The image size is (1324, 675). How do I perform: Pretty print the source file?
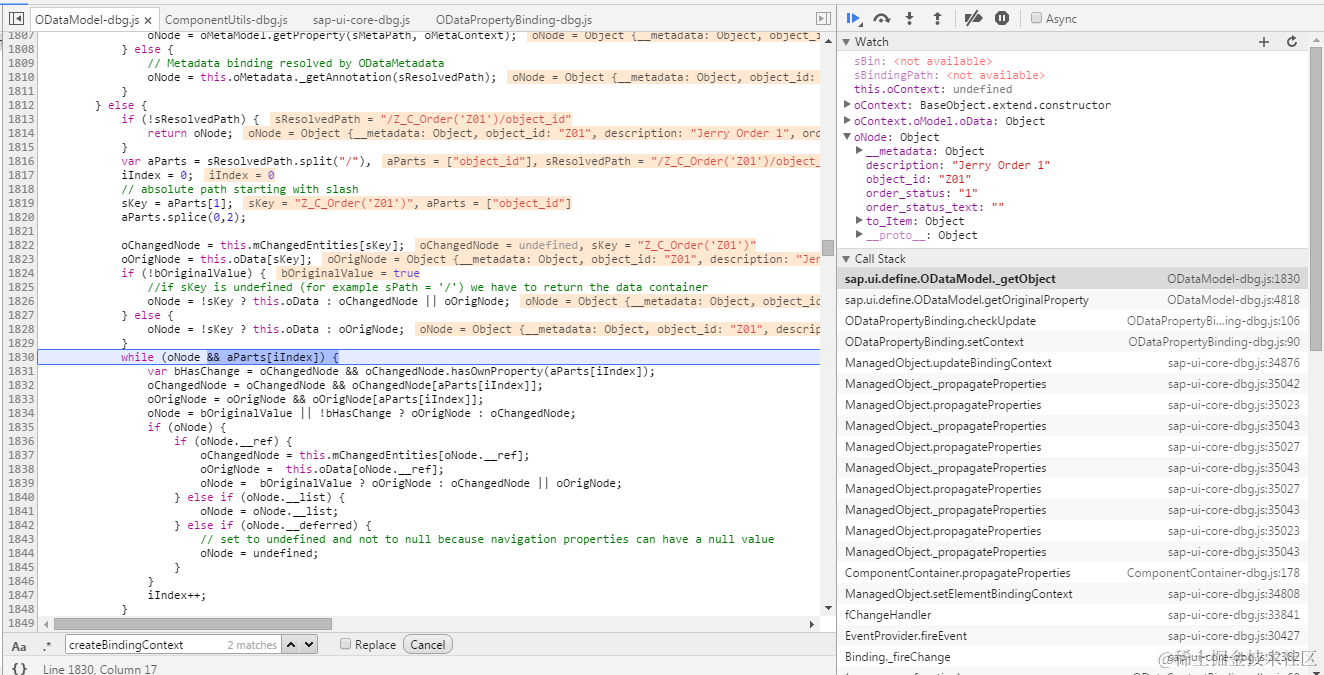pos(19,668)
